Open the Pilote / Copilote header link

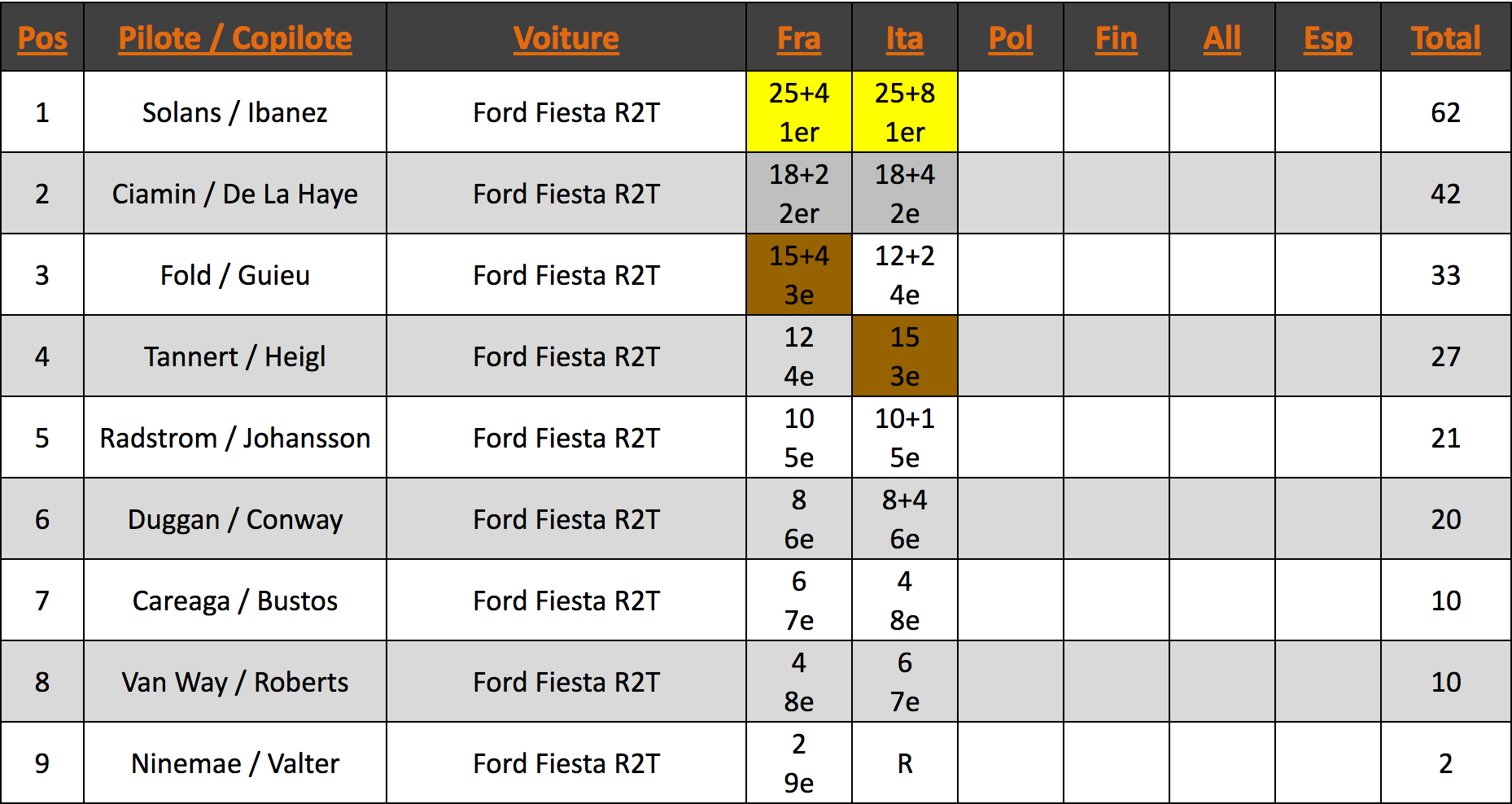[235, 38]
